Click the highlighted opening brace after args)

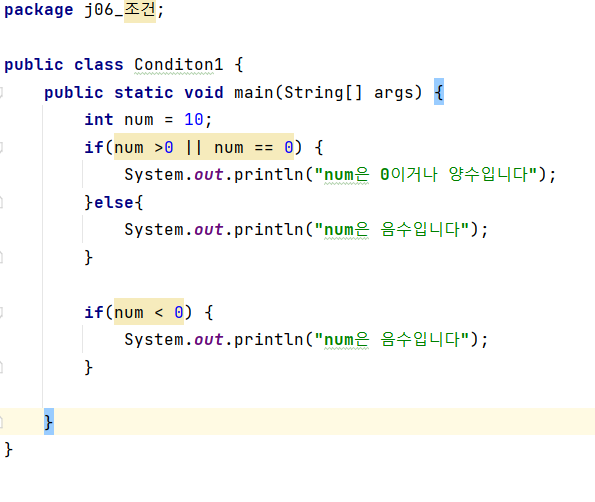(439, 92)
